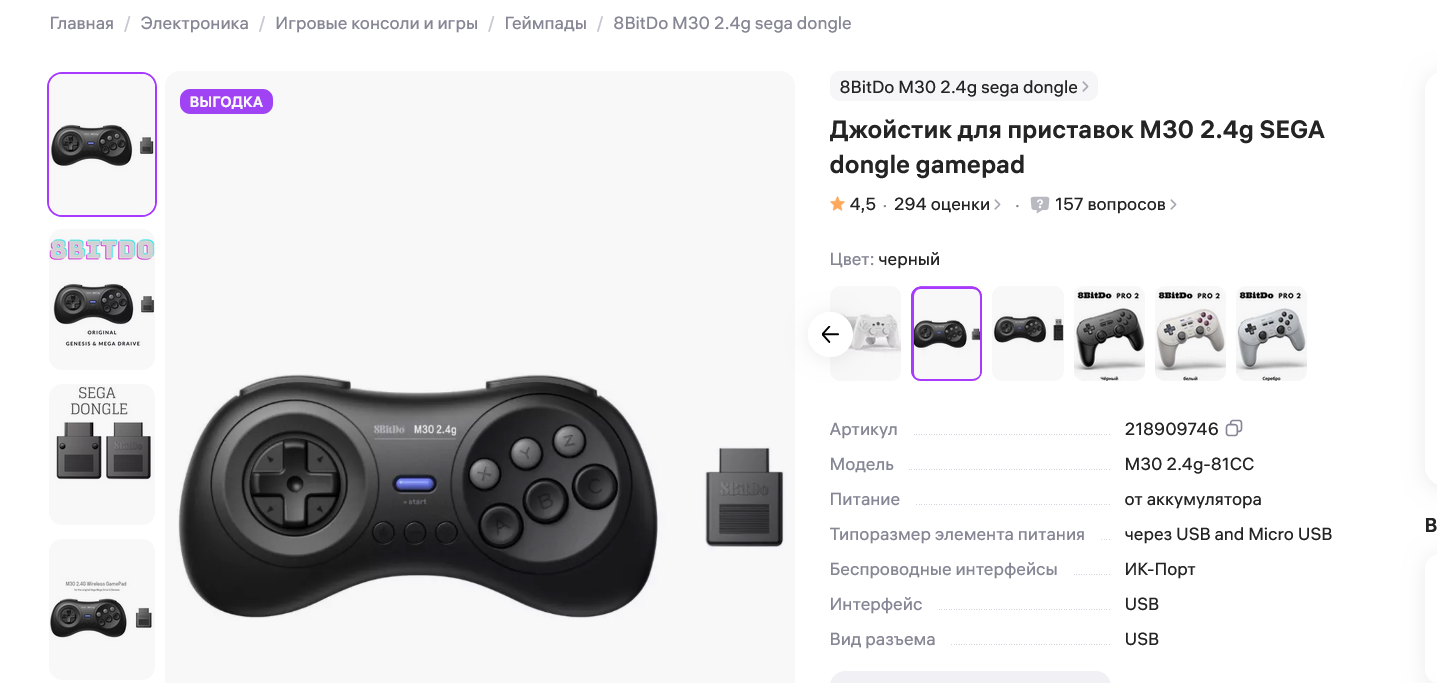Choose the black M30 with USB dongle variant
Image resolution: width=1437 pixels, height=683 pixels.
[1028, 334]
